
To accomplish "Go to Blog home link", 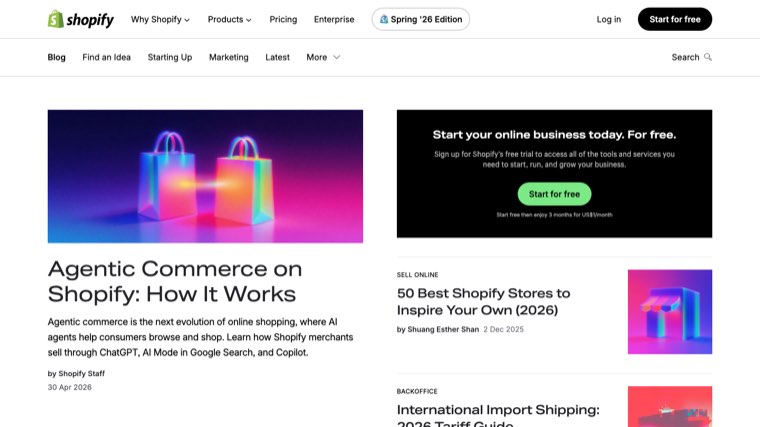I will coord(56,57).
